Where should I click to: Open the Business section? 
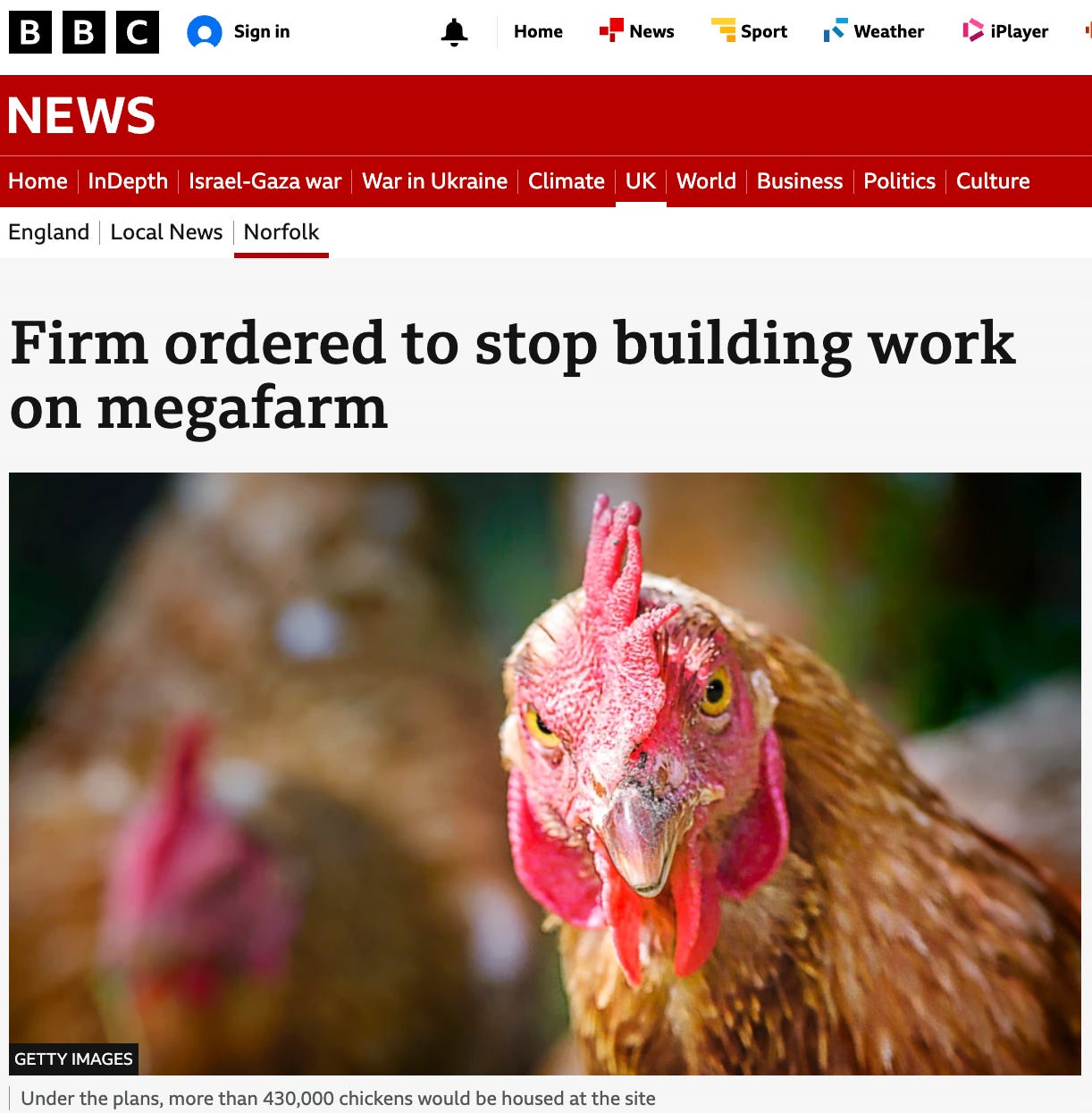[800, 181]
